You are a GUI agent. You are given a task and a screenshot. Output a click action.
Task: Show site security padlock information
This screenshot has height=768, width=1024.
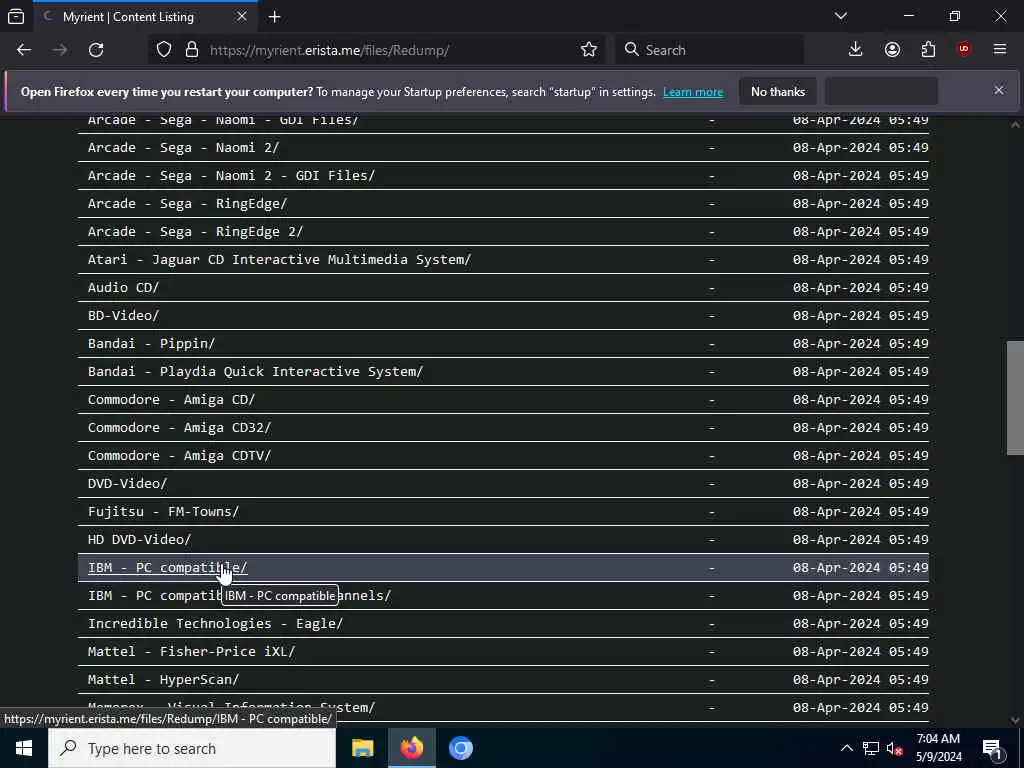click(x=191, y=50)
